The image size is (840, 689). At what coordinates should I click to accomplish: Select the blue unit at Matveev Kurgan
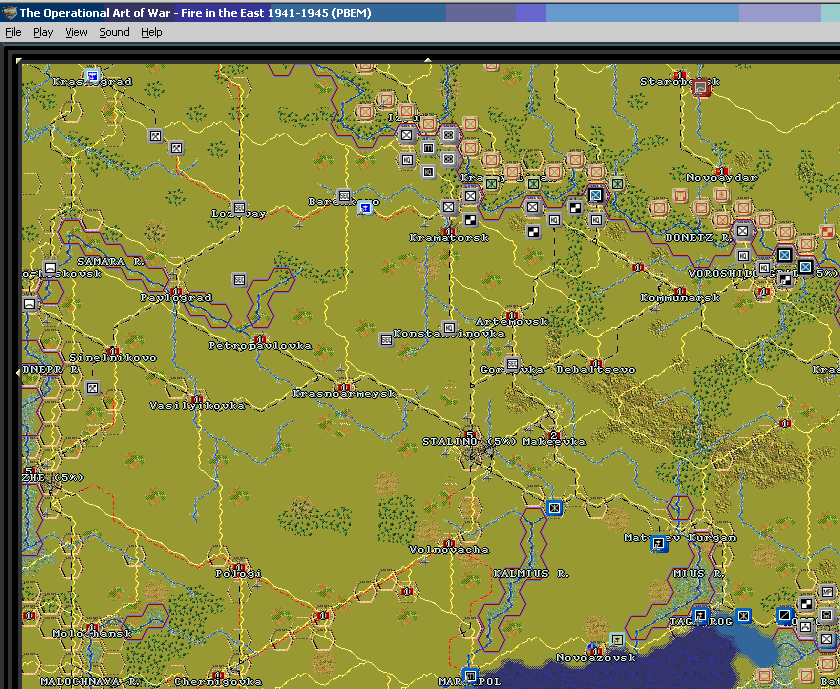(x=659, y=544)
